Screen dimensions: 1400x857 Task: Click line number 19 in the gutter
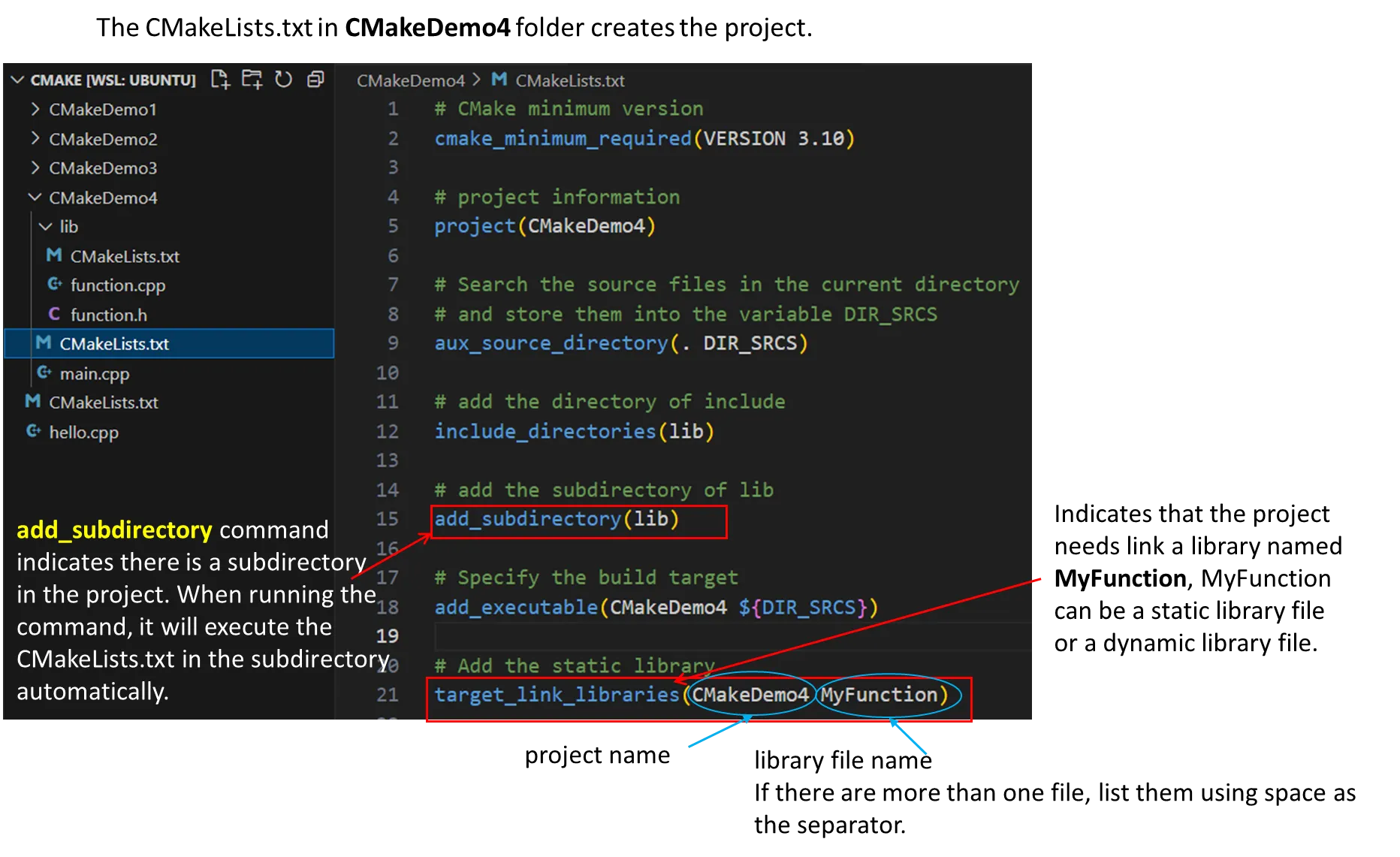point(387,636)
